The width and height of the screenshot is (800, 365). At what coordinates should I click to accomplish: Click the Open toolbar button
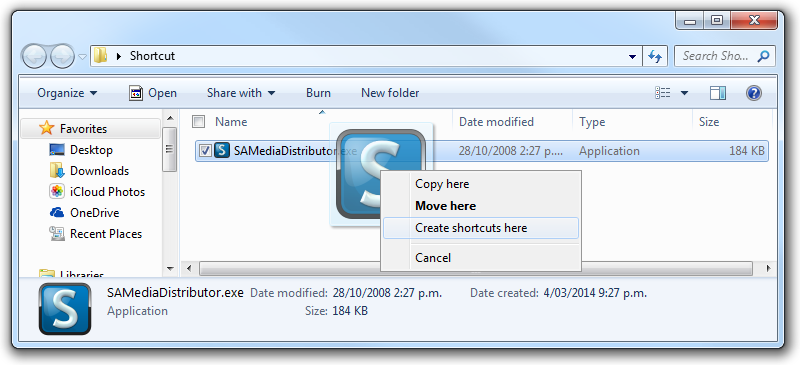(x=153, y=93)
